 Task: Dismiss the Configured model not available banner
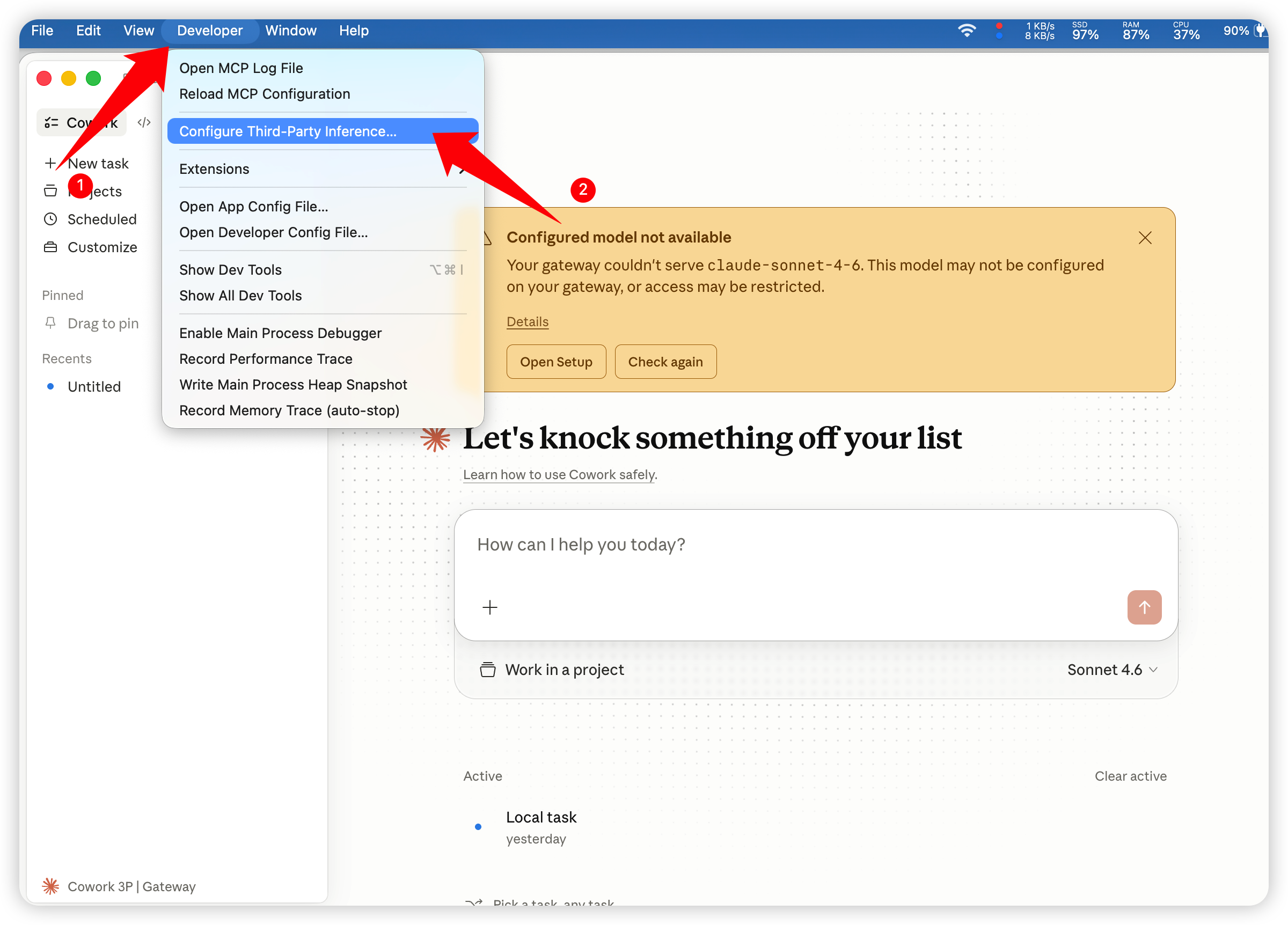click(x=1145, y=238)
